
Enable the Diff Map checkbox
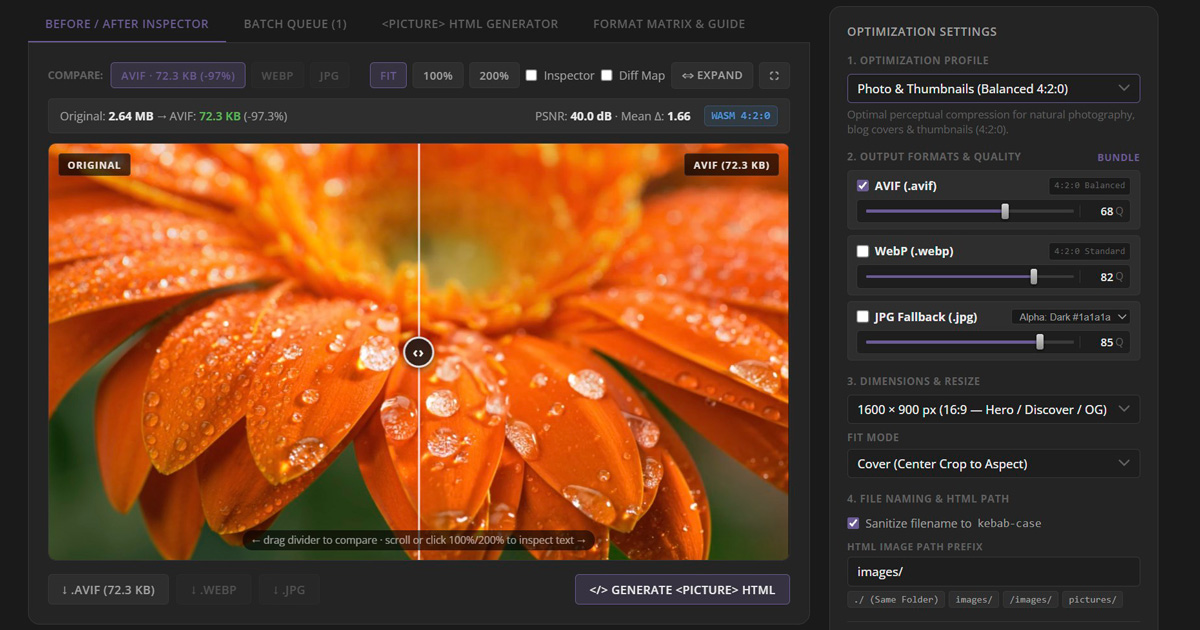tap(606, 75)
